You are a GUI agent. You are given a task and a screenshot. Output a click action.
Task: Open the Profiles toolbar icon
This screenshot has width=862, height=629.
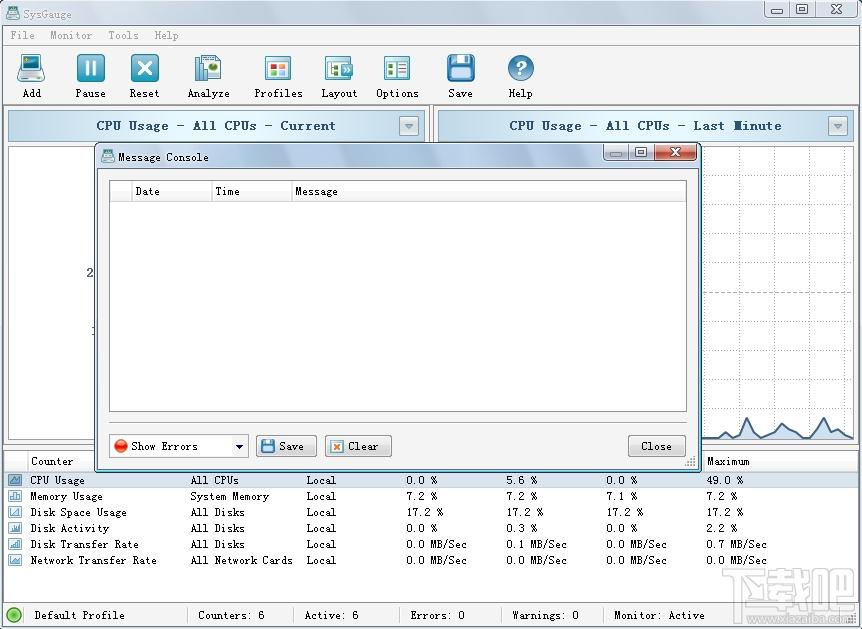tap(278, 69)
